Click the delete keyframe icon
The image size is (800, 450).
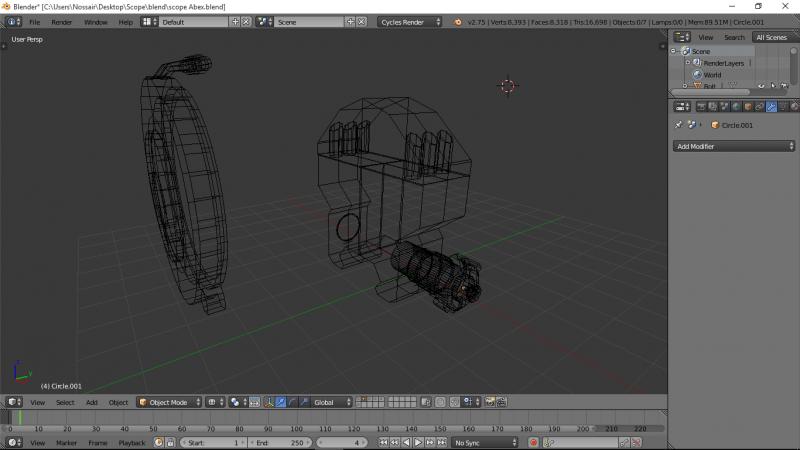[636, 442]
